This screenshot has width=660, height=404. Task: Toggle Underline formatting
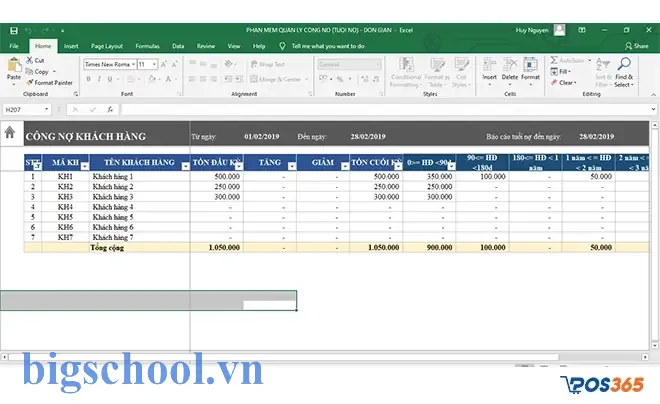(110, 79)
